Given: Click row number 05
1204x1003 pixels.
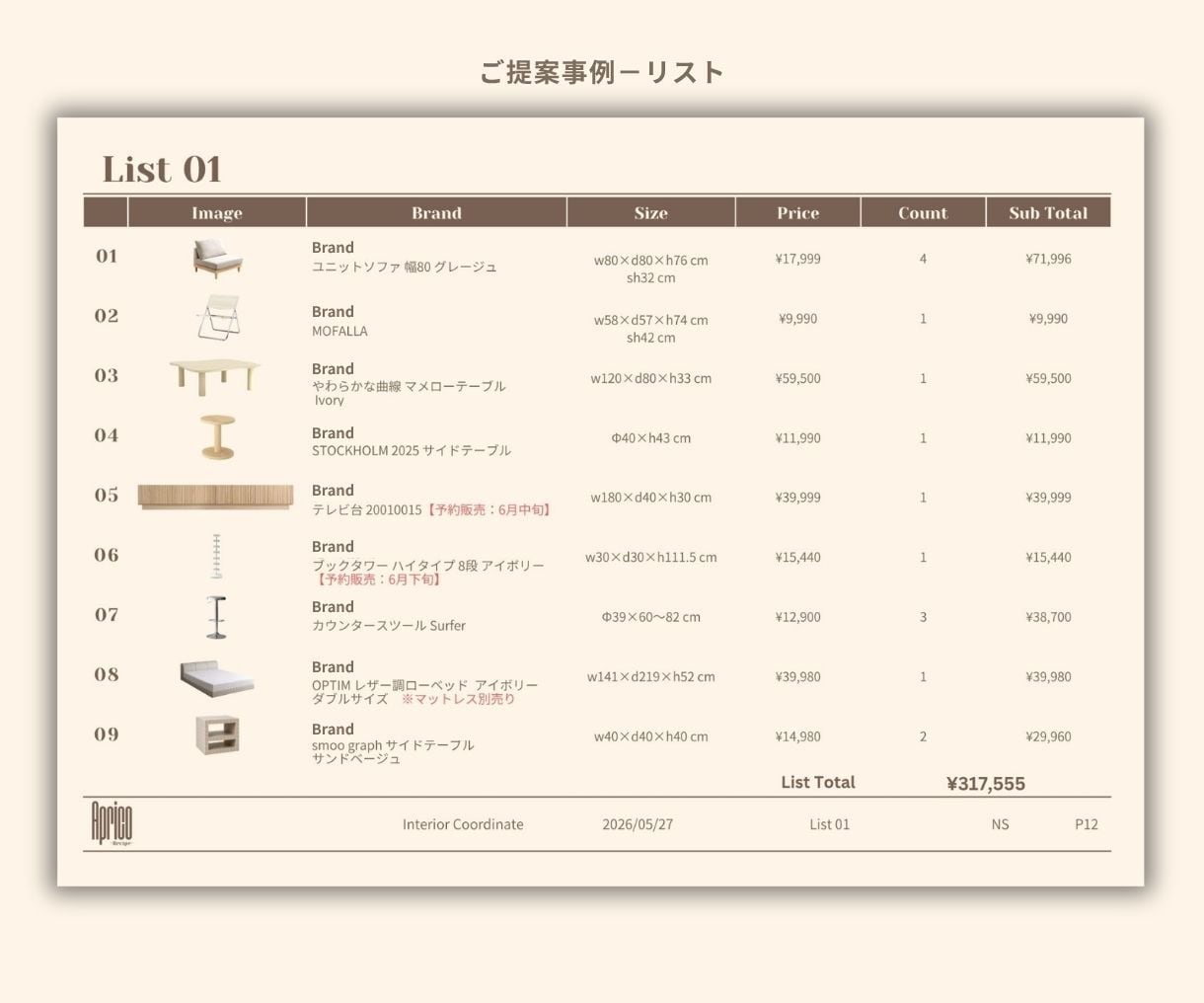Looking at the screenshot, I should [x=107, y=495].
